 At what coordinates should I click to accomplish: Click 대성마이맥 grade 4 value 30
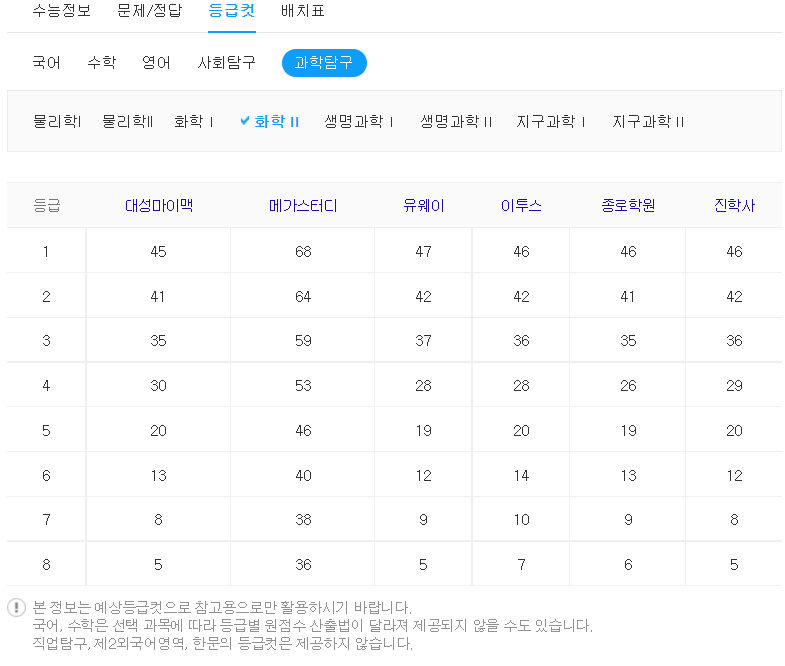(x=158, y=386)
